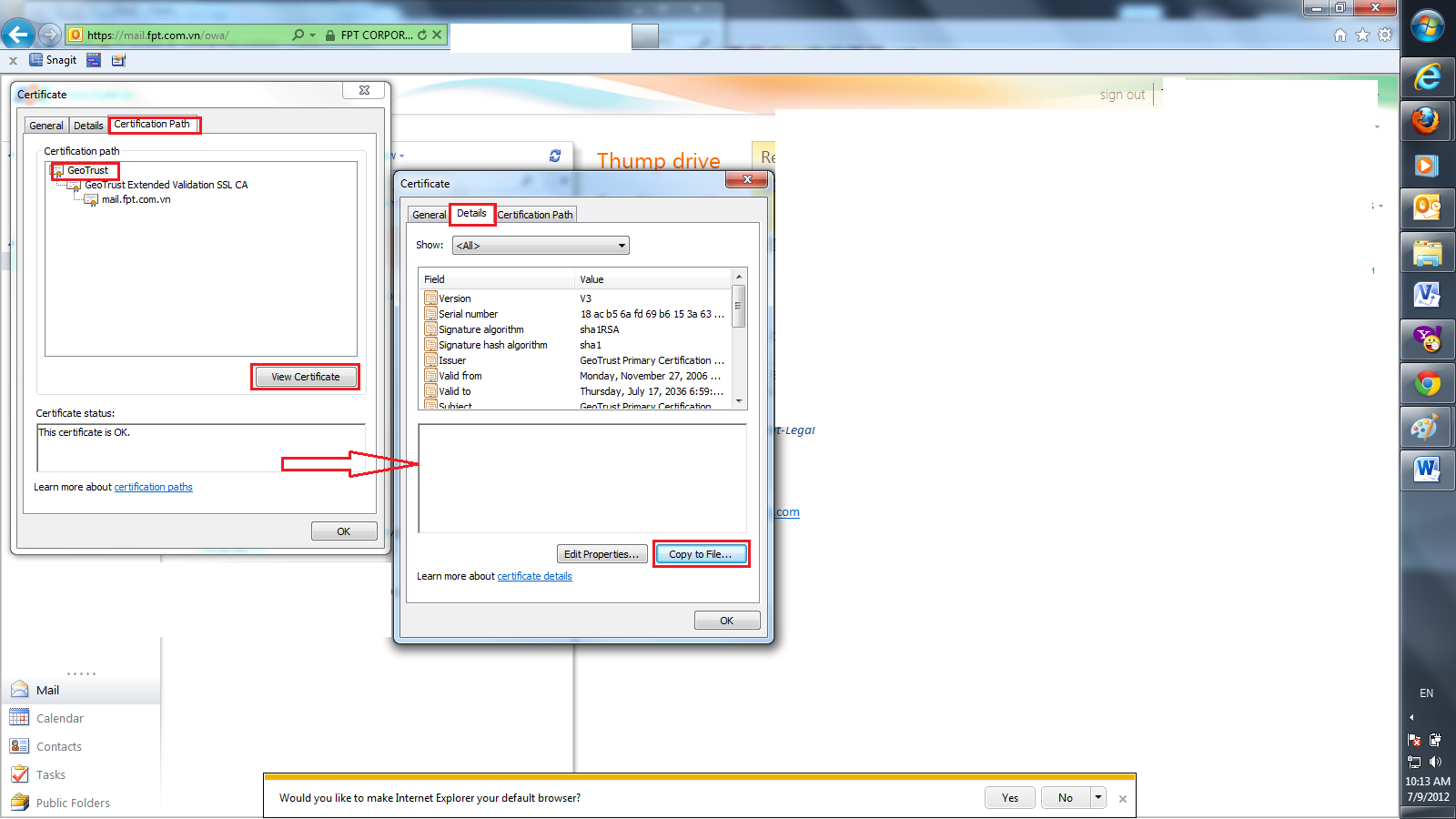Click the security padlock icon in the address bar
This screenshot has width=1456, height=819.
pos(329,35)
